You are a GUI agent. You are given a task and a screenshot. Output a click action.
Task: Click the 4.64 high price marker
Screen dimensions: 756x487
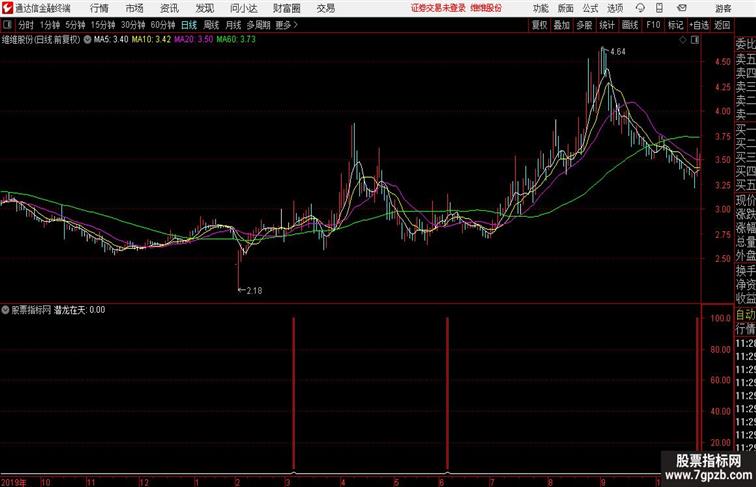(x=618, y=52)
